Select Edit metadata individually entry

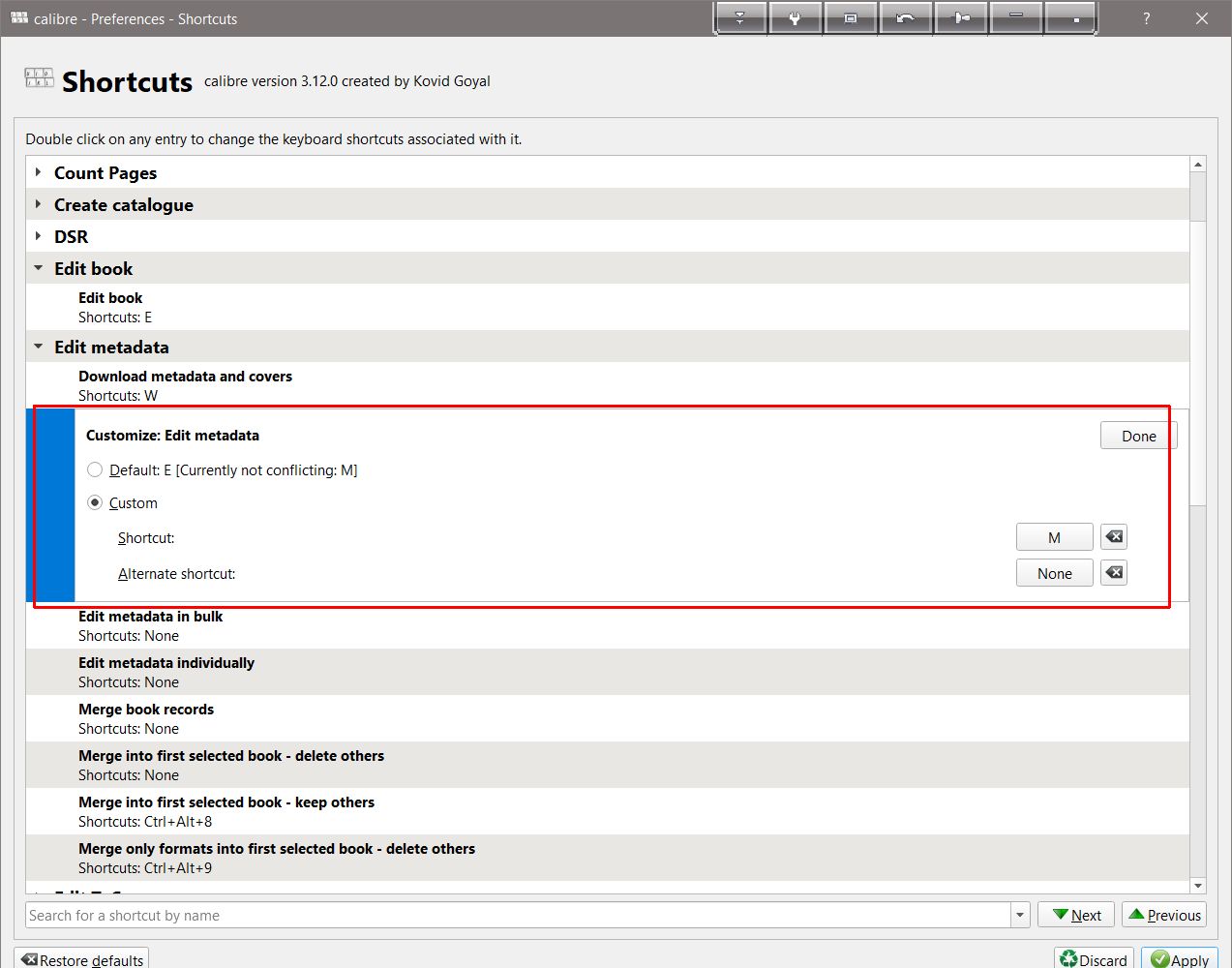pos(608,672)
